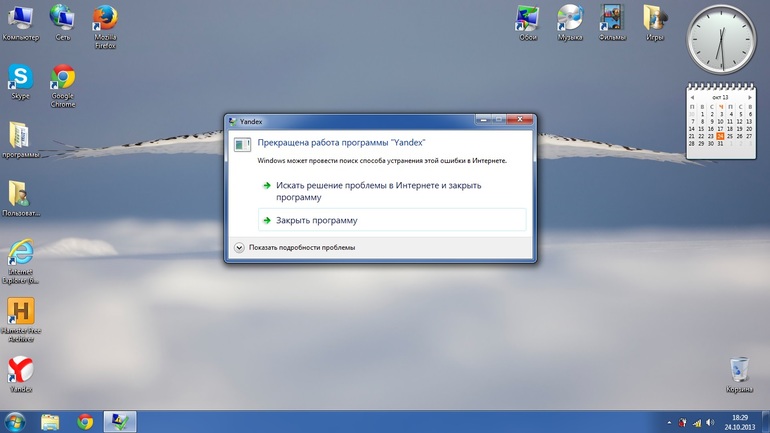The height and width of the screenshot is (433, 770).
Task: Click the Компьютер desktop icon
Action: tap(20, 19)
